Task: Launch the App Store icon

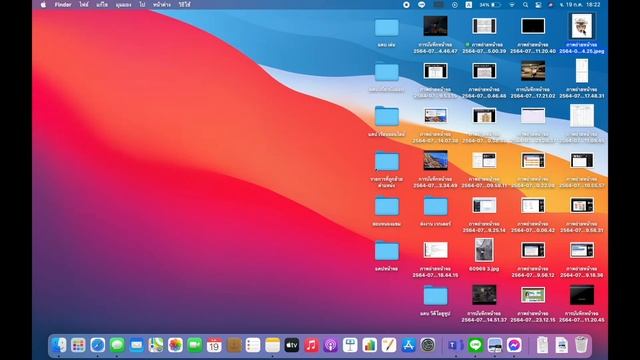Action: [x=408, y=345]
